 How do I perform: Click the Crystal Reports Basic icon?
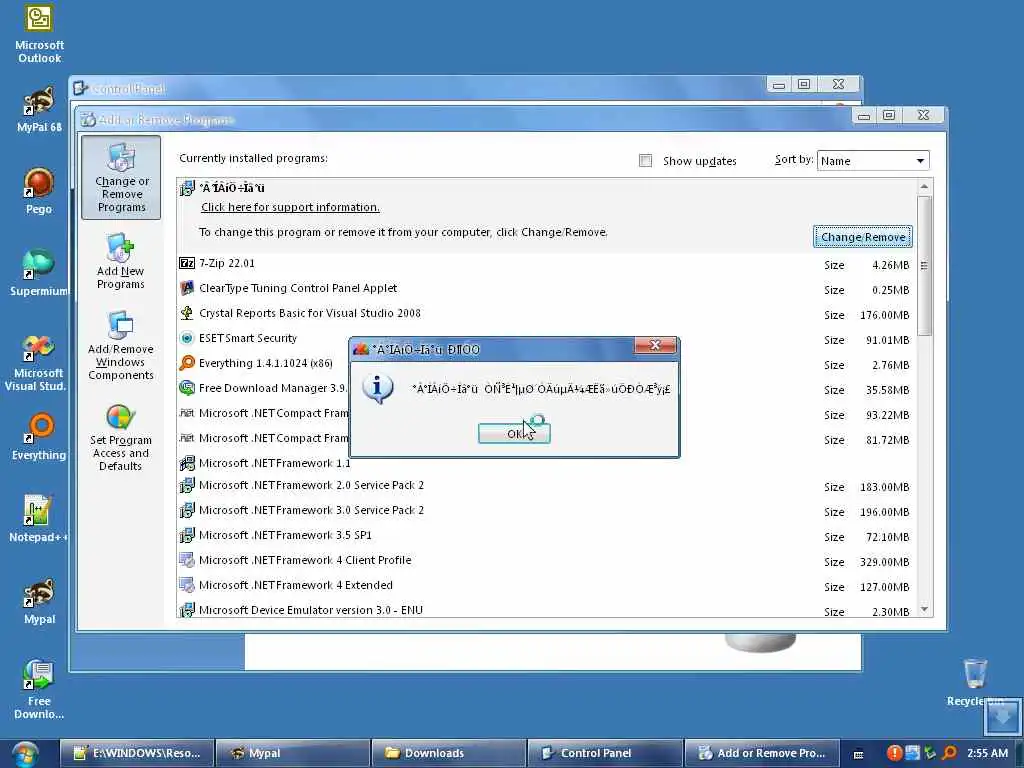(187, 313)
